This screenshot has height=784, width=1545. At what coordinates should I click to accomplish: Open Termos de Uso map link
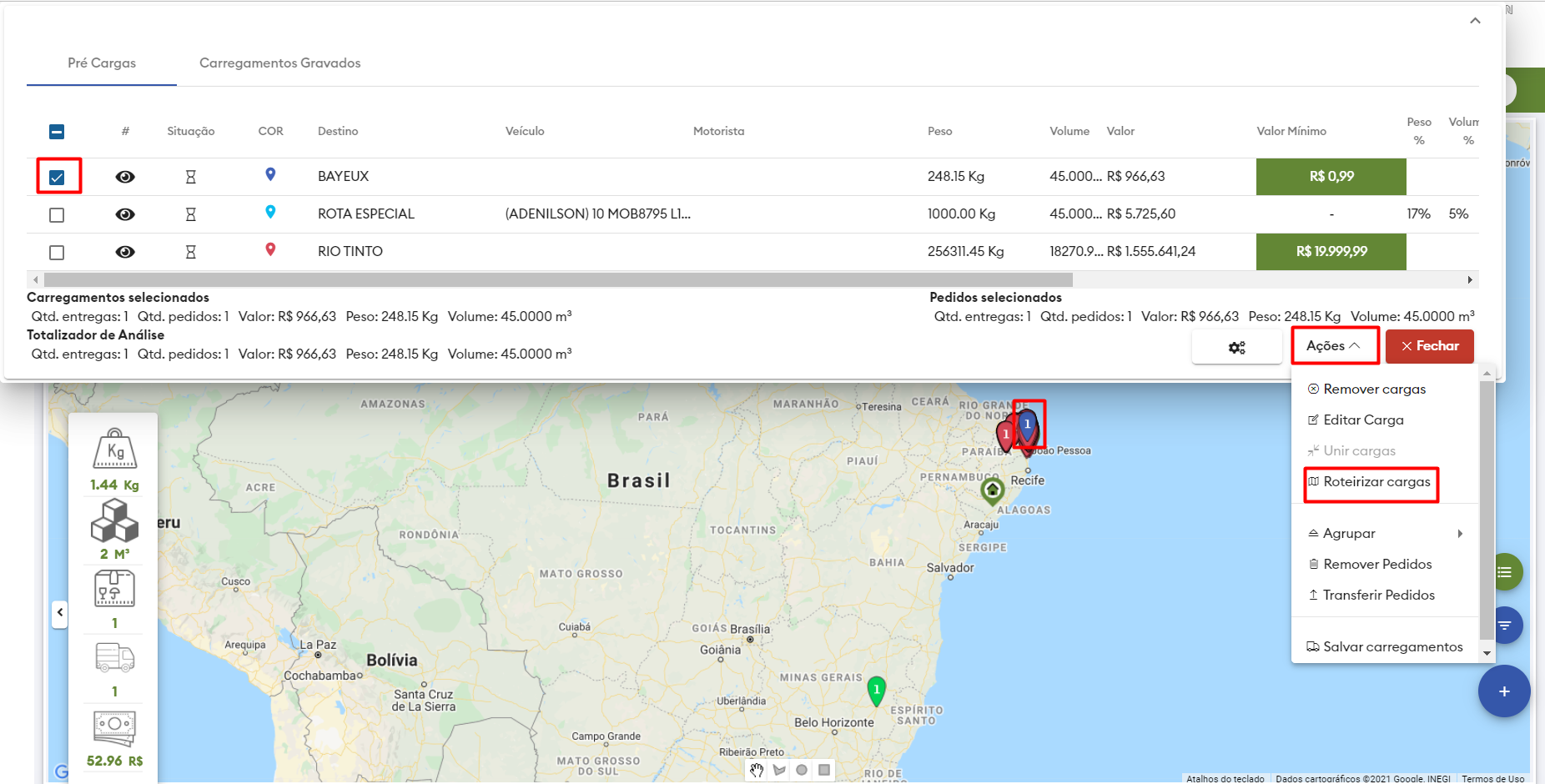click(x=1493, y=779)
